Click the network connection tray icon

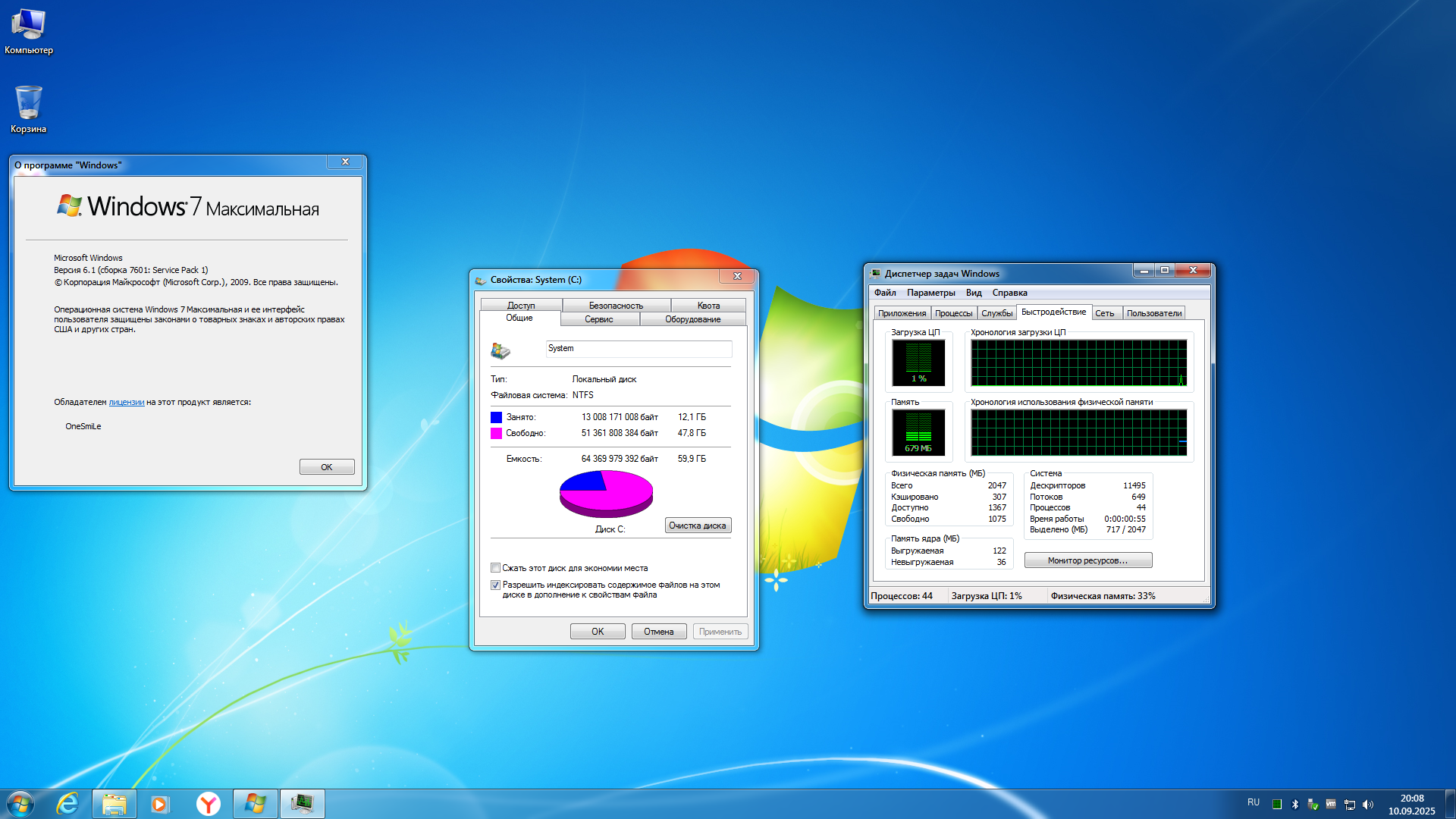1350,804
